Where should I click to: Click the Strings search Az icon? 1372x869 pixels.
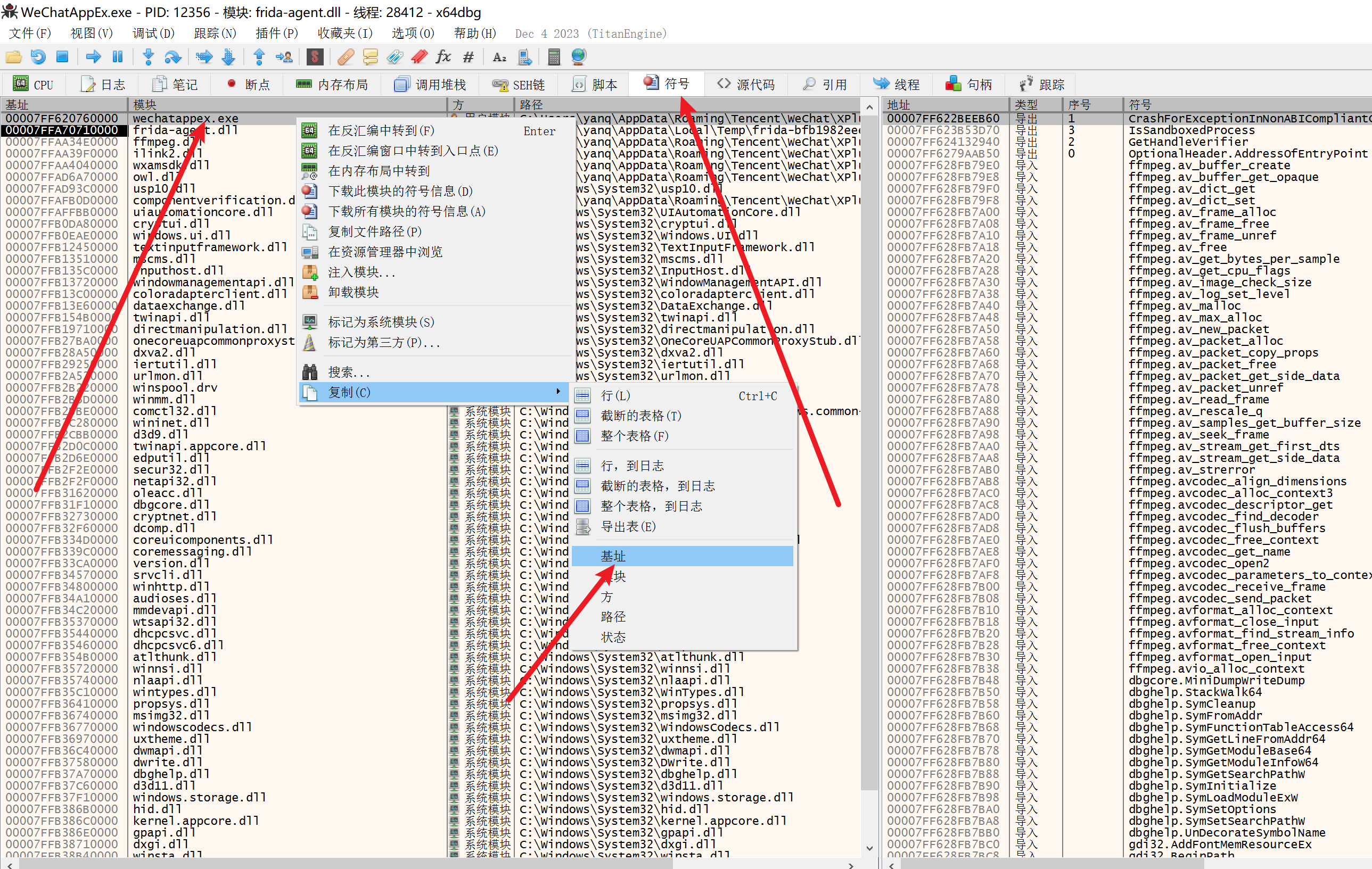pyautogui.click(x=499, y=56)
